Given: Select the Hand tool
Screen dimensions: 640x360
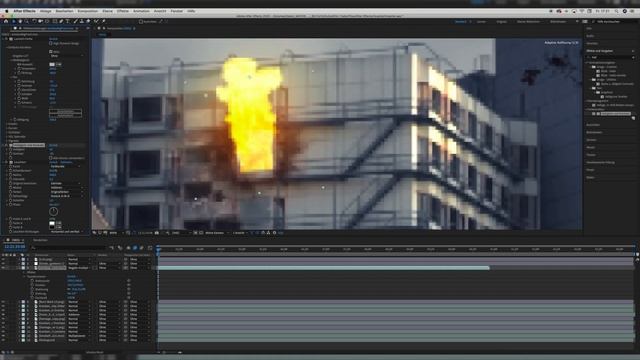Looking at the screenshot, I should [x=20, y=21].
